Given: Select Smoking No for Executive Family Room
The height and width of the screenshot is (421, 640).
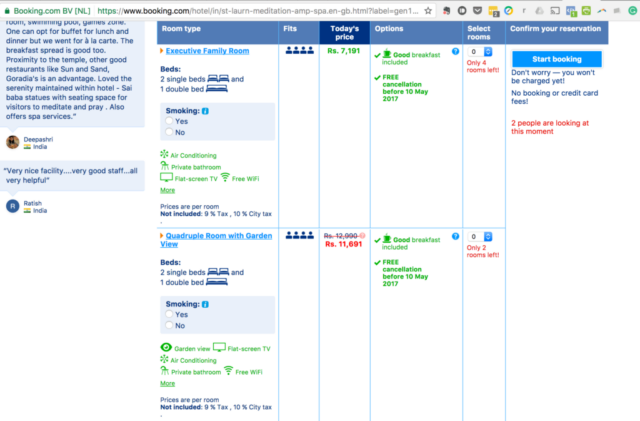Looking at the screenshot, I should coord(169,132).
